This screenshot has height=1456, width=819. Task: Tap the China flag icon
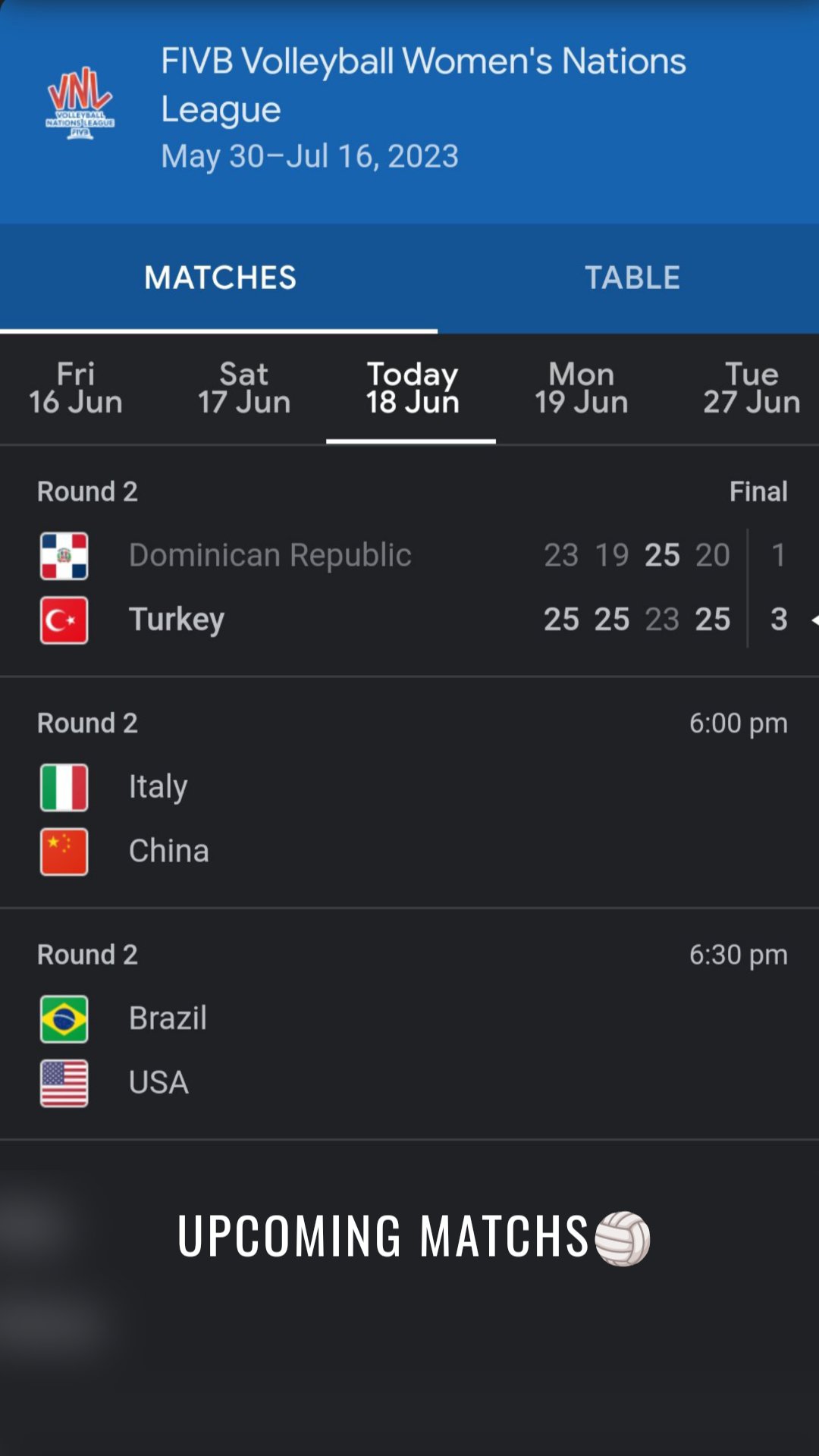pyautogui.click(x=64, y=852)
